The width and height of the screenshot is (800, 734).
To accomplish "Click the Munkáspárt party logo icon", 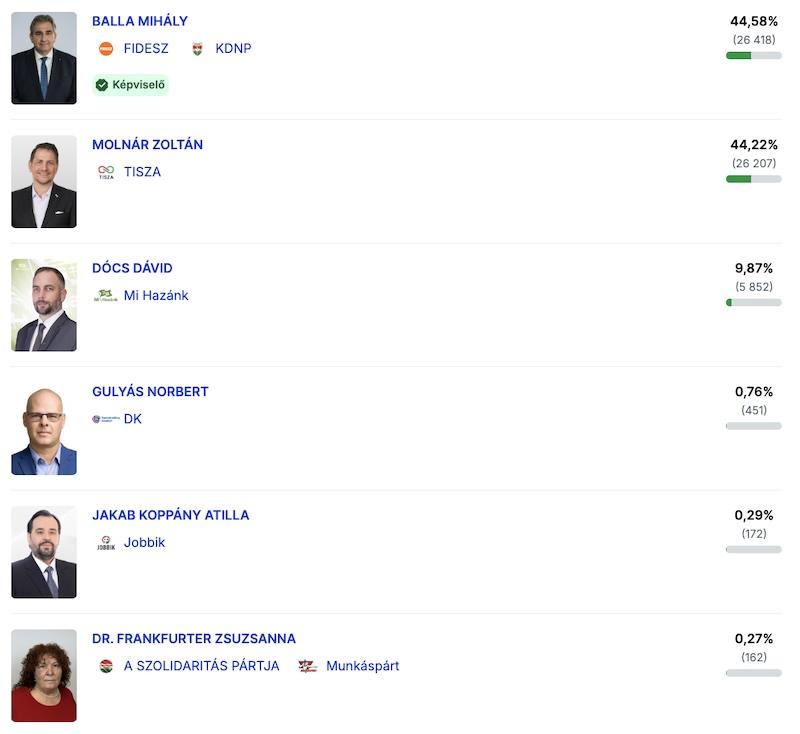I will (308, 666).
